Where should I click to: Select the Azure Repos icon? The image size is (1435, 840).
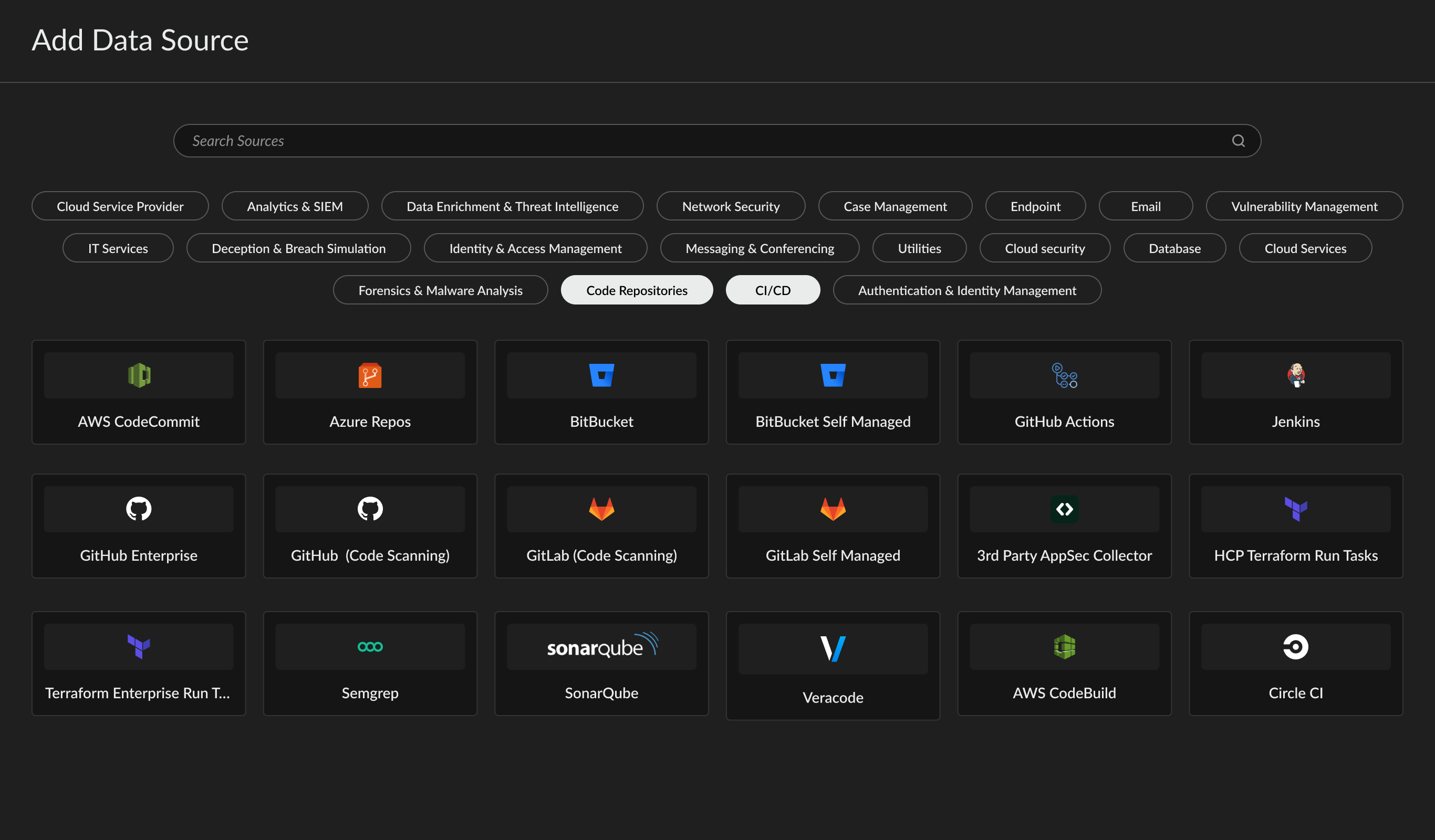coord(370,375)
